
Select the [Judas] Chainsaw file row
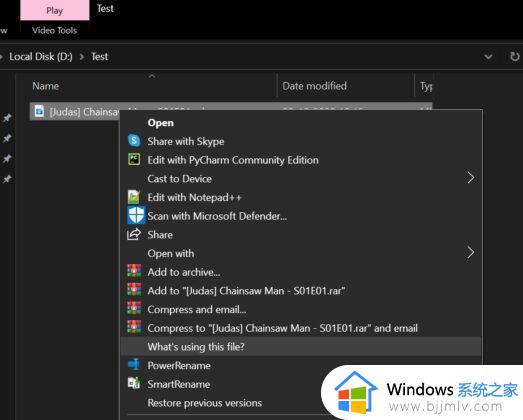pyautogui.click(x=231, y=111)
